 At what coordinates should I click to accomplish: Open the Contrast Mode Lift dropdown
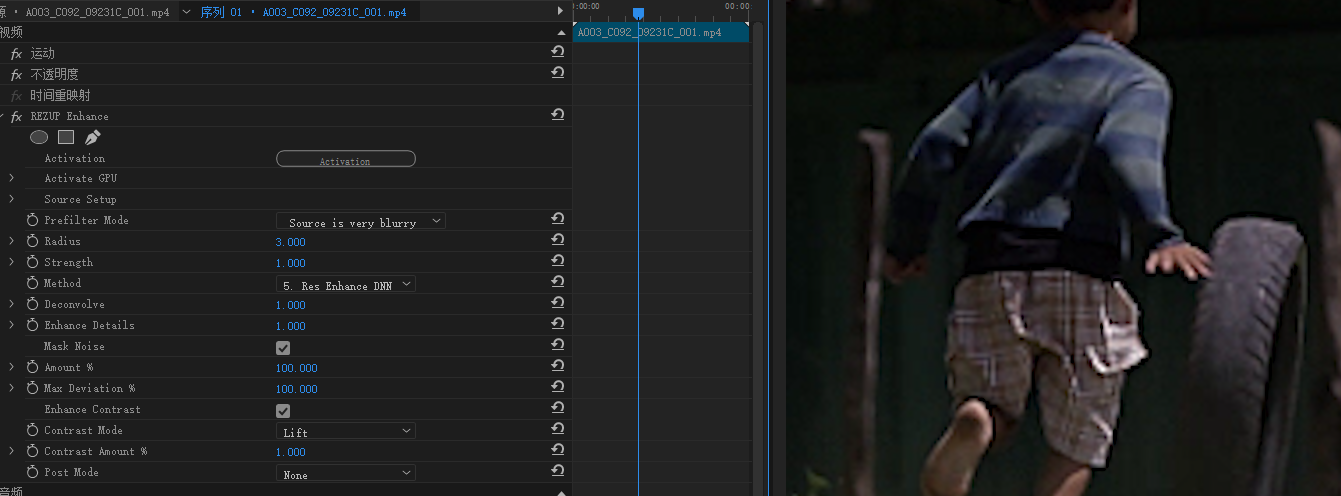point(346,431)
